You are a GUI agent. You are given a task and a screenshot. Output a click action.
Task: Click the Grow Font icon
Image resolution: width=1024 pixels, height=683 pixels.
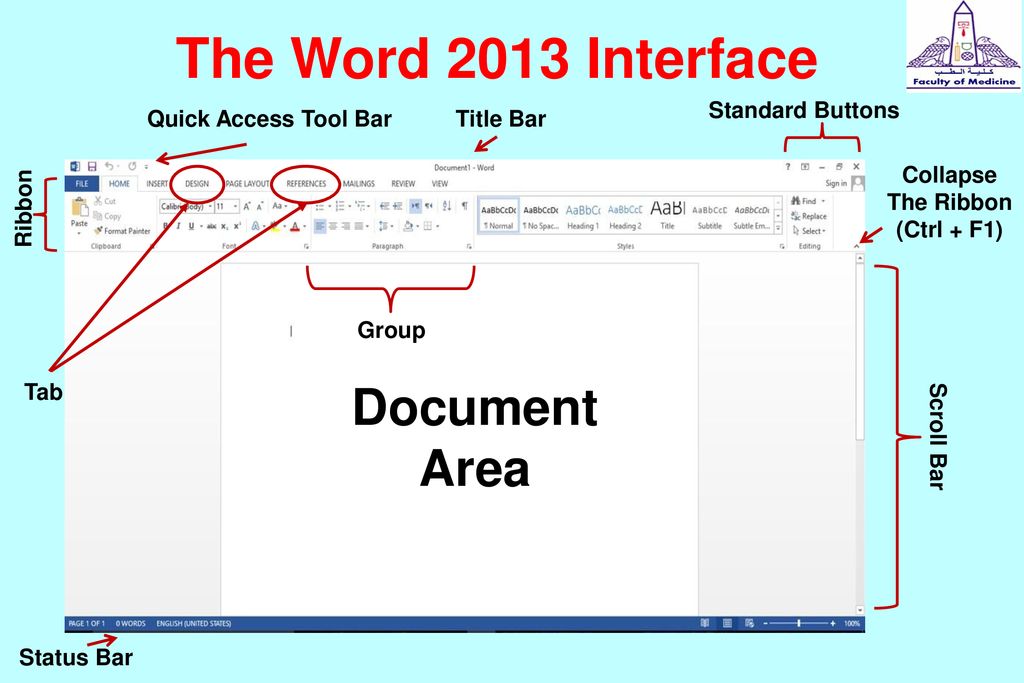tap(247, 206)
